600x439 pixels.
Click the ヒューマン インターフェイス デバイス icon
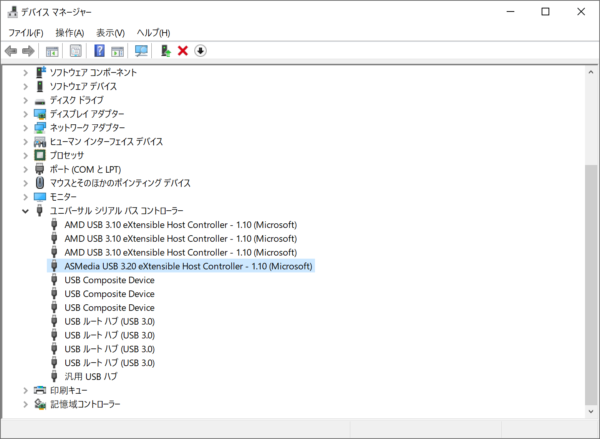(x=40, y=142)
